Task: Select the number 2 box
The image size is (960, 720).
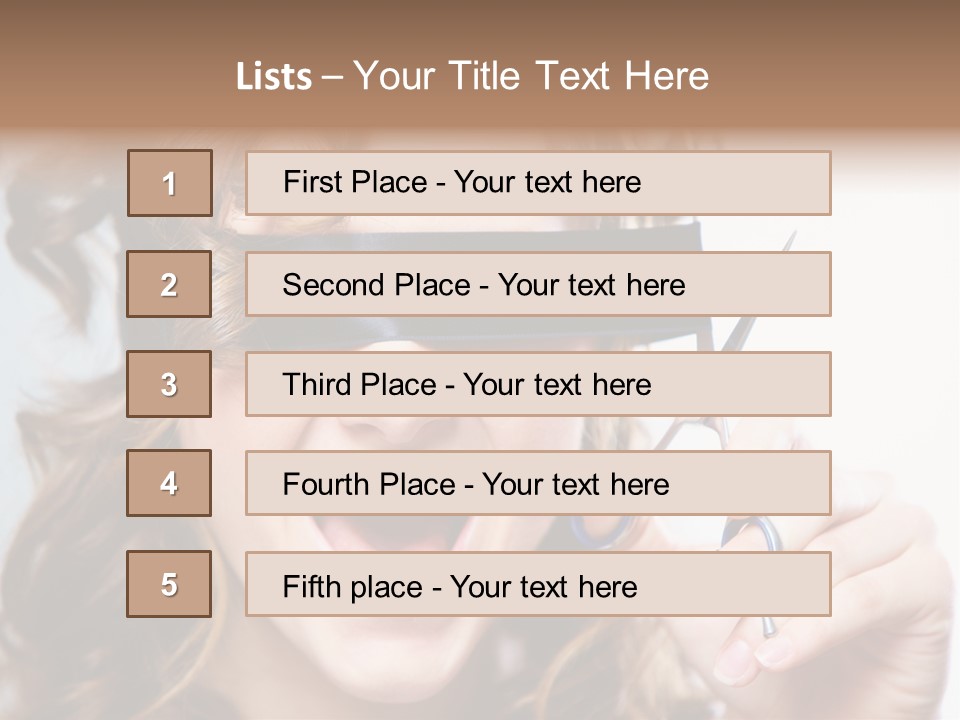Action: [169, 284]
